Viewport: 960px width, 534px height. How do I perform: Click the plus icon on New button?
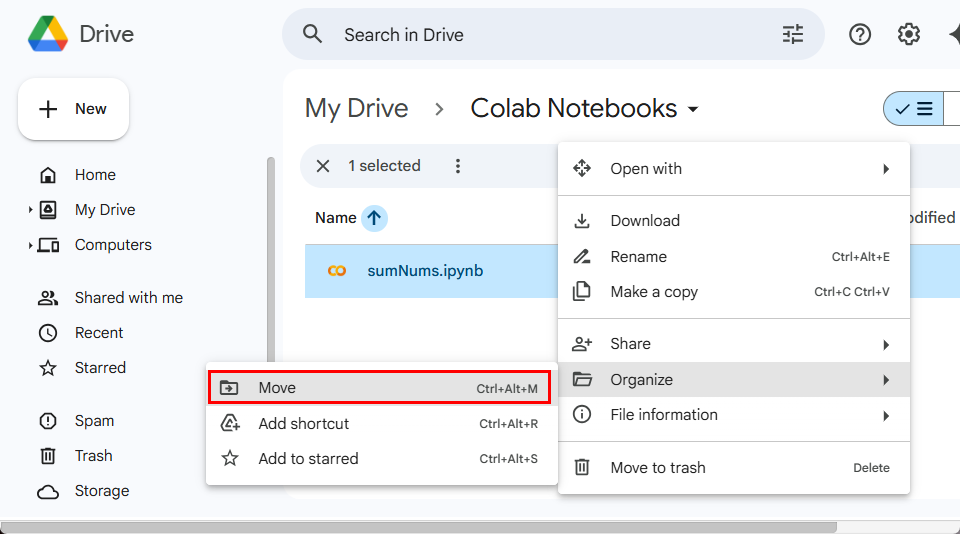pyautogui.click(x=48, y=109)
